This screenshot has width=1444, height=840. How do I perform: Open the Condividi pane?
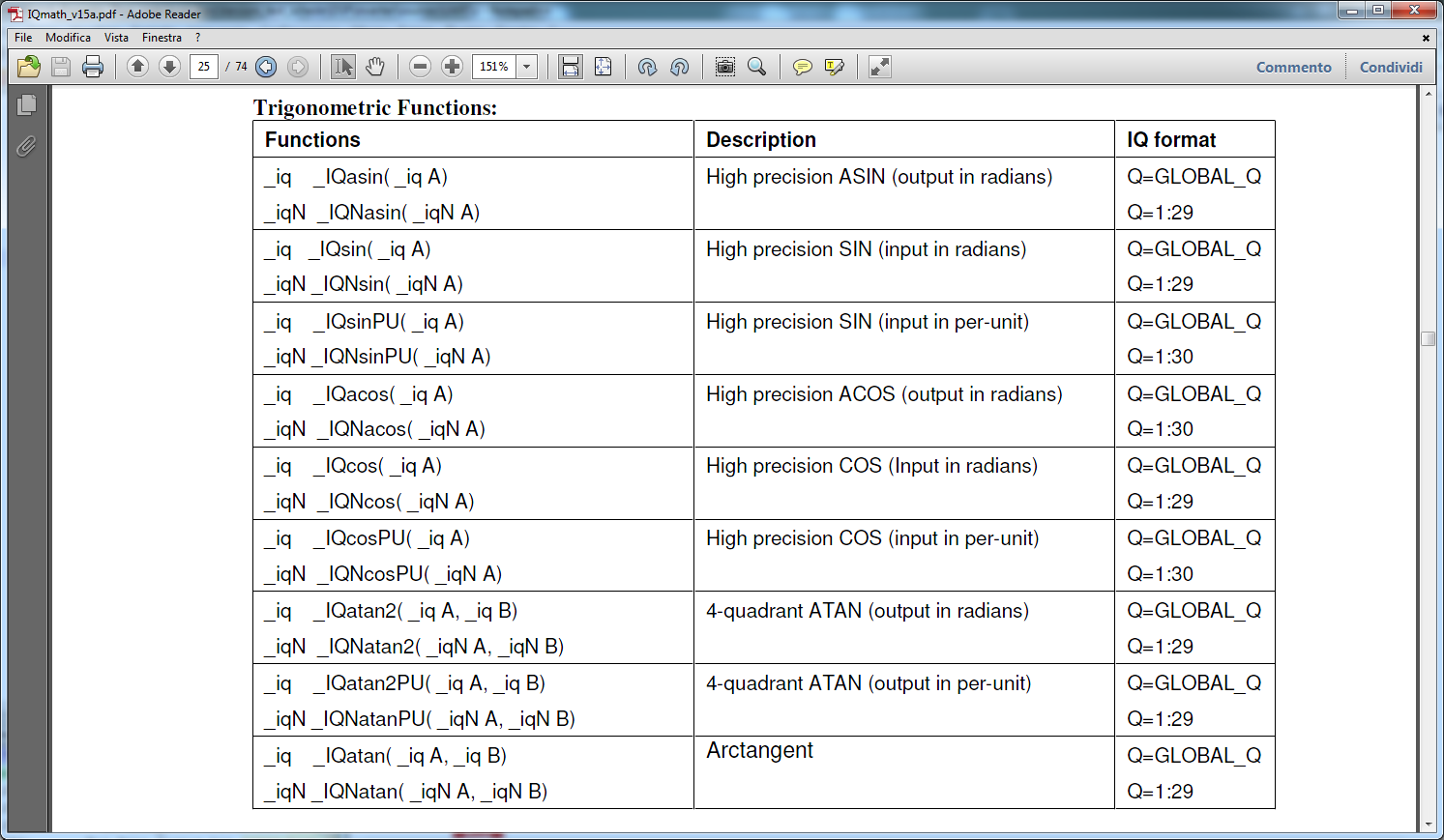pyautogui.click(x=1391, y=67)
